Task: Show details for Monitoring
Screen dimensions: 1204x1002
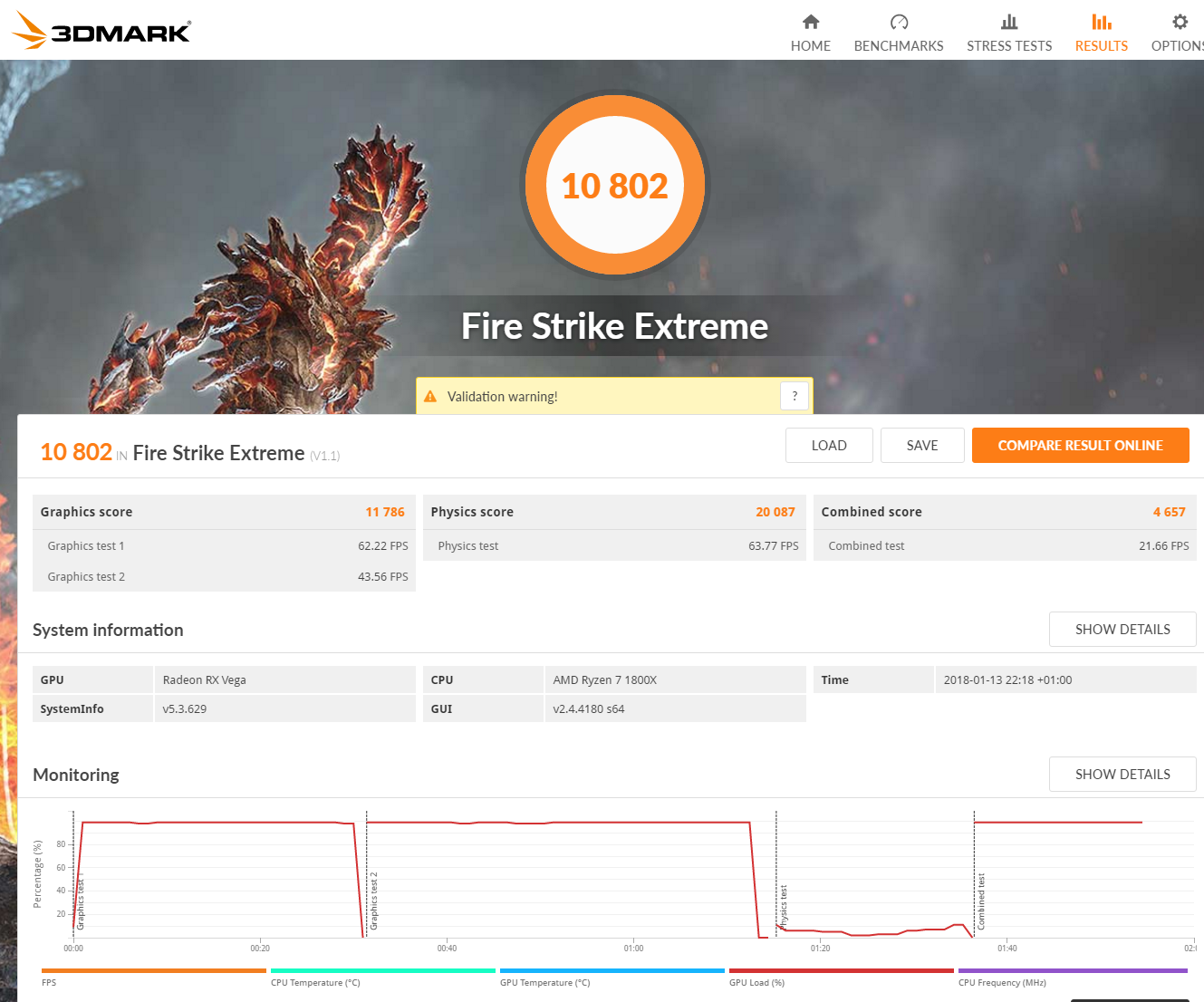Action: (1122, 775)
